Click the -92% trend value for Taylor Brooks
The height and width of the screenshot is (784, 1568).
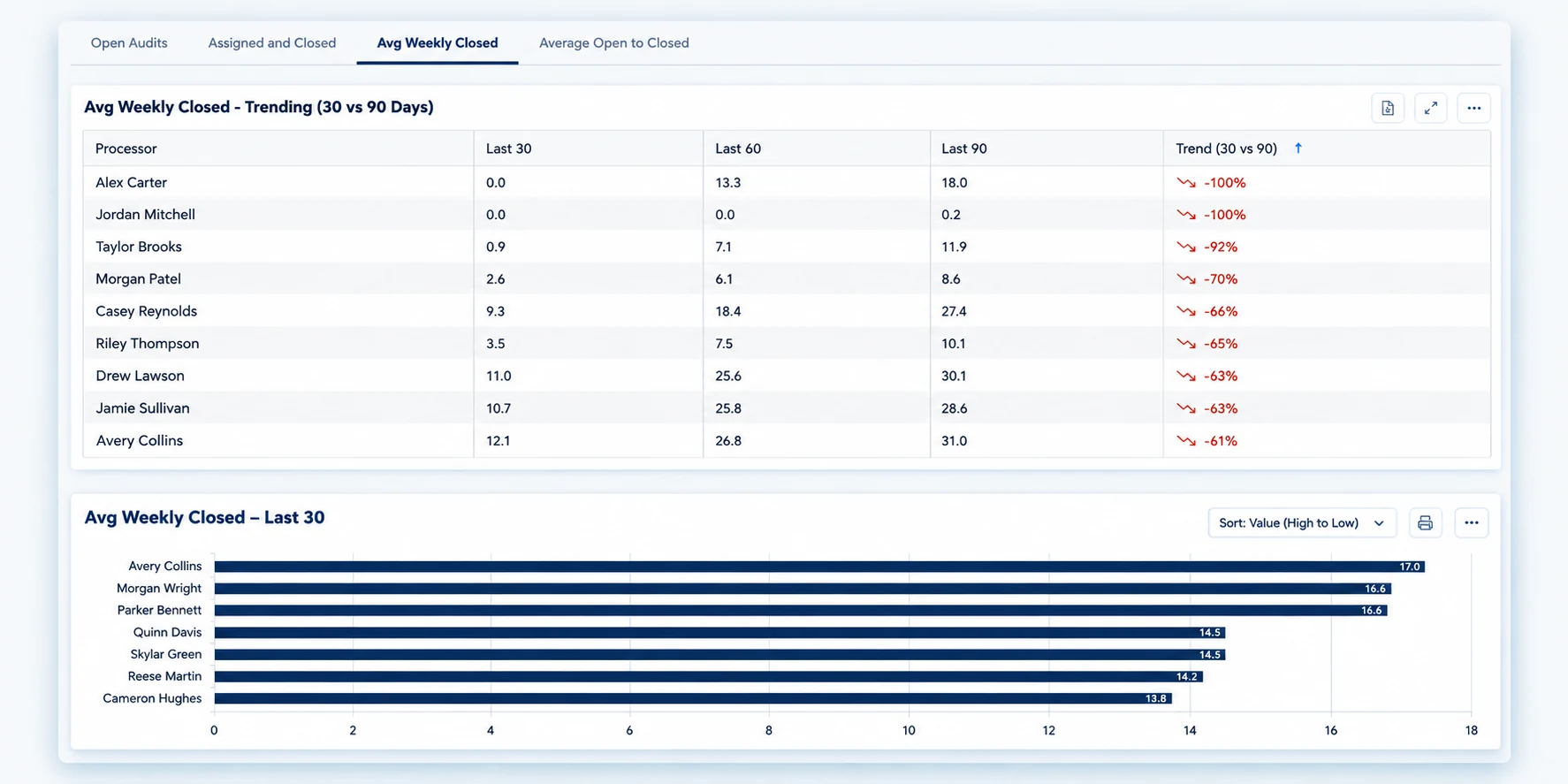point(1221,247)
